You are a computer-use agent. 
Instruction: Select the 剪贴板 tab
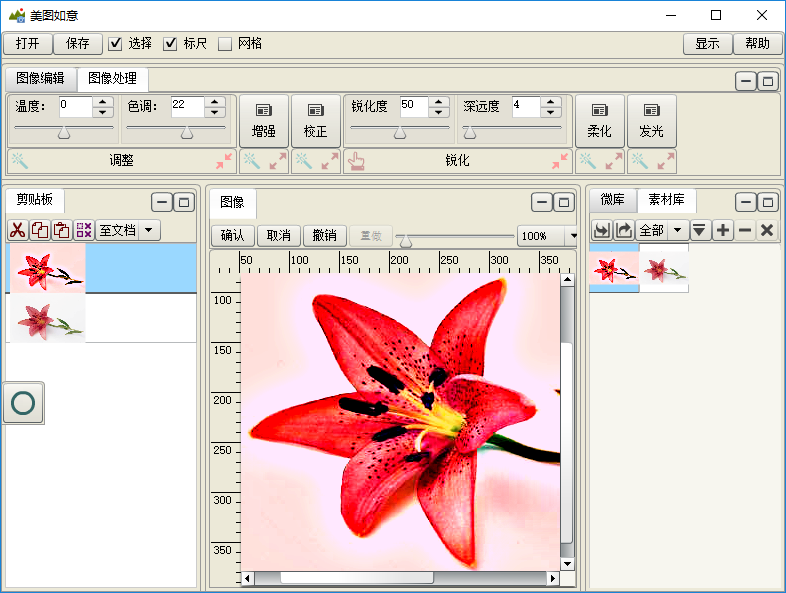[35, 200]
